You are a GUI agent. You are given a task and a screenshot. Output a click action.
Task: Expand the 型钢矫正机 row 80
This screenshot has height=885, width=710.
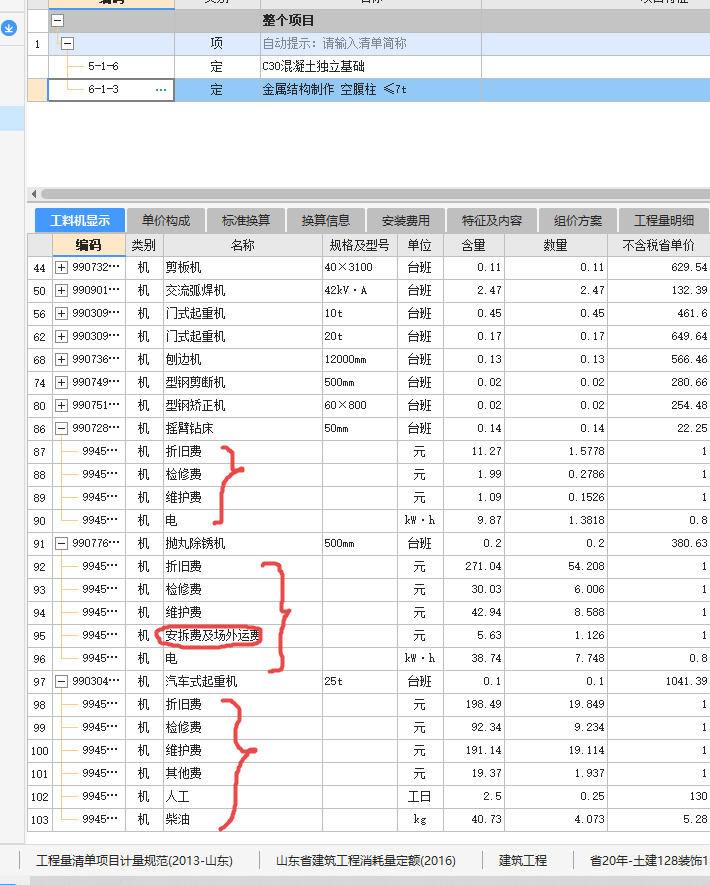tap(61, 405)
